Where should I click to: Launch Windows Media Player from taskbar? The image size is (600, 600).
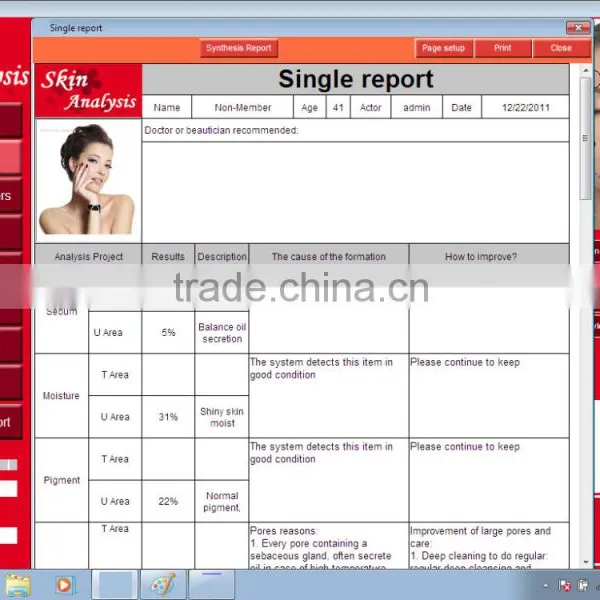[65, 585]
